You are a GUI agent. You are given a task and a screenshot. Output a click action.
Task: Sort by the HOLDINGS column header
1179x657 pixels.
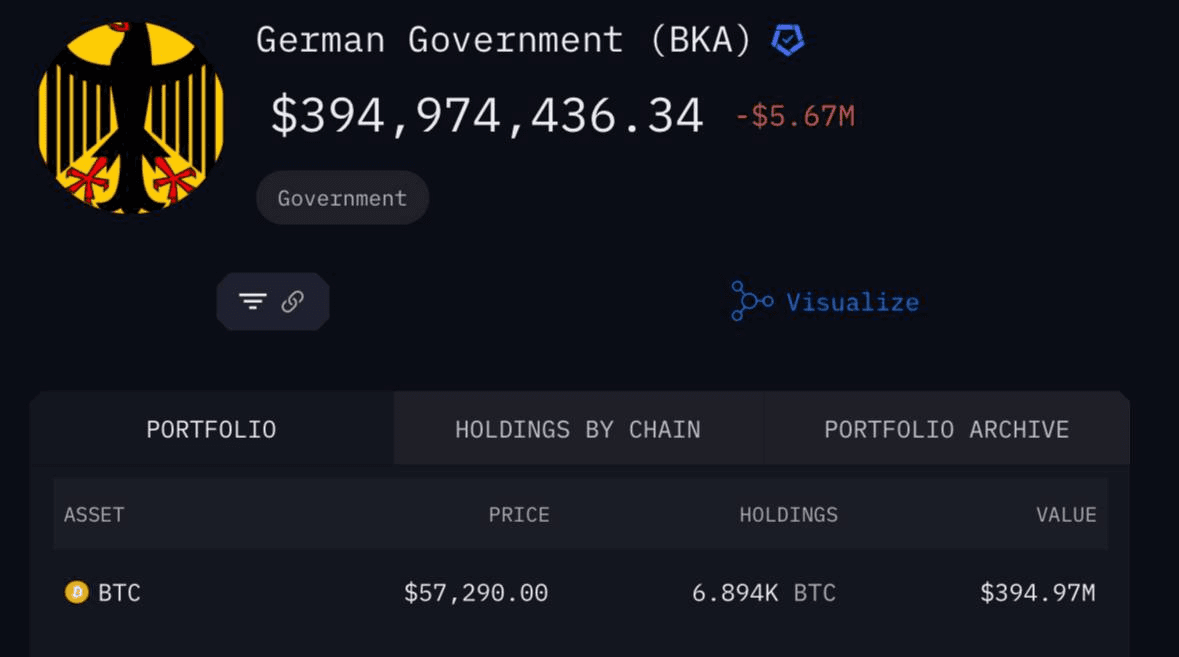tap(789, 514)
